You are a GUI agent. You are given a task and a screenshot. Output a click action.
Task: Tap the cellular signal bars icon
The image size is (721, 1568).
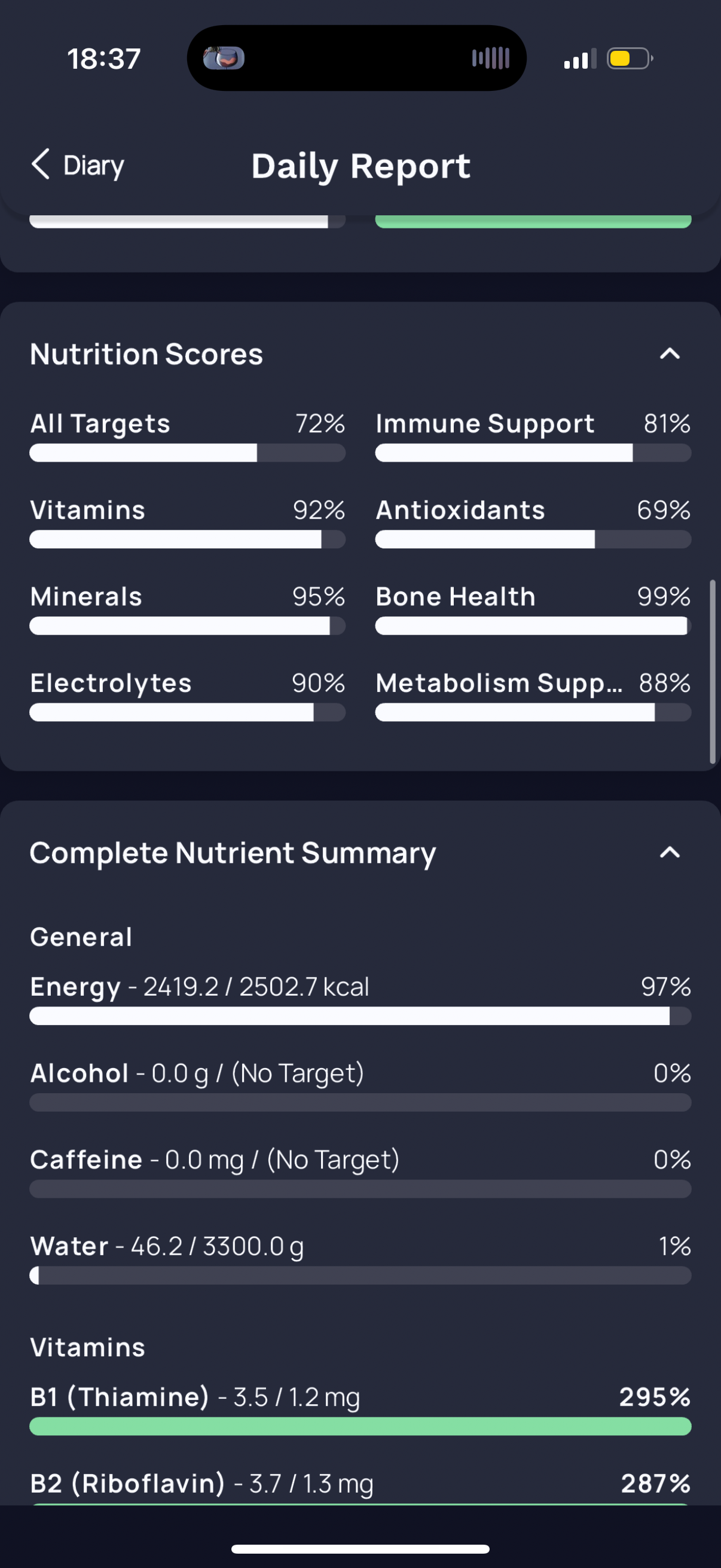[580, 59]
